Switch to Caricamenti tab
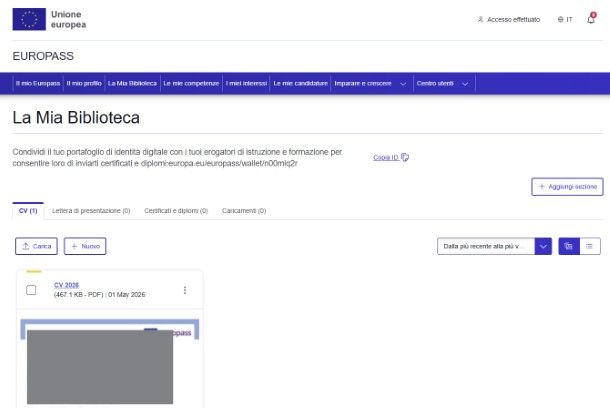Image resolution: width=610 pixels, height=408 pixels. point(244,211)
